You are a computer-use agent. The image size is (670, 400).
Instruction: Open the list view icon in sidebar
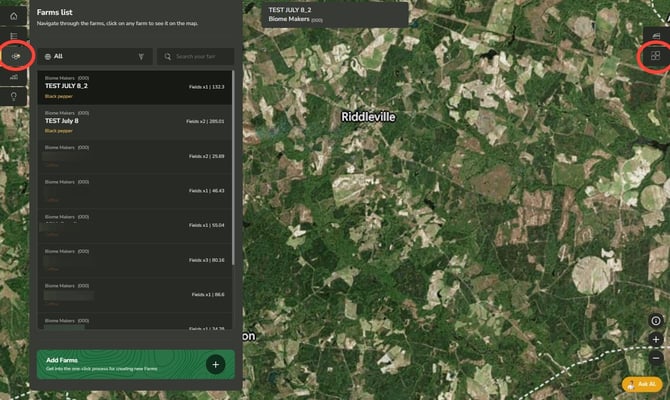coord(14,36)
